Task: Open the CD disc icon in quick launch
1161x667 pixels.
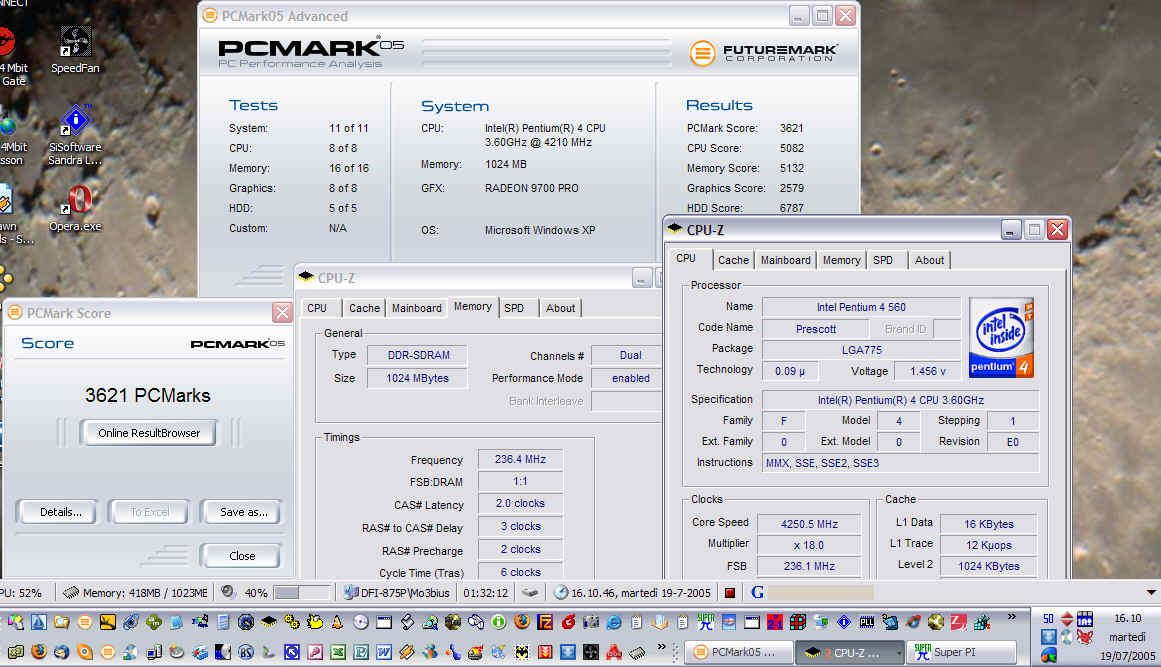Action: point(361,622)
